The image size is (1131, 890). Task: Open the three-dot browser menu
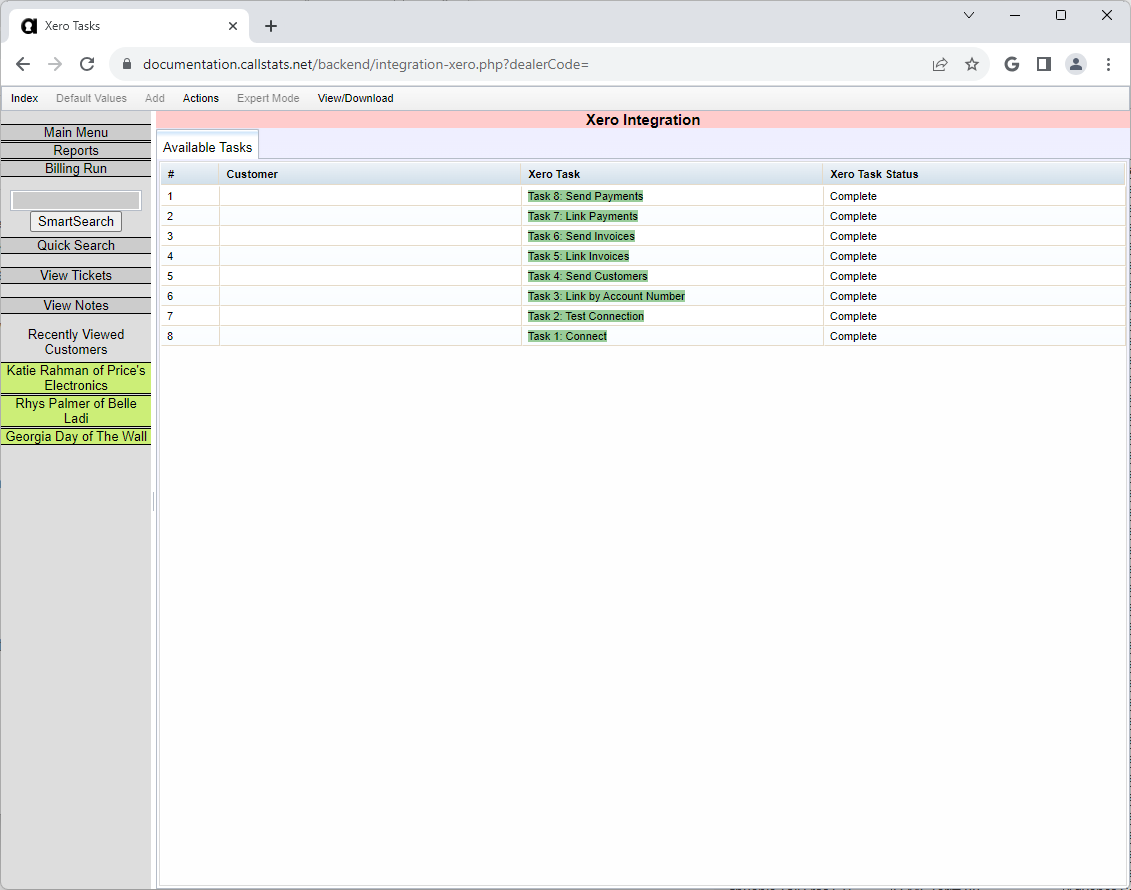coord(1108,63)
